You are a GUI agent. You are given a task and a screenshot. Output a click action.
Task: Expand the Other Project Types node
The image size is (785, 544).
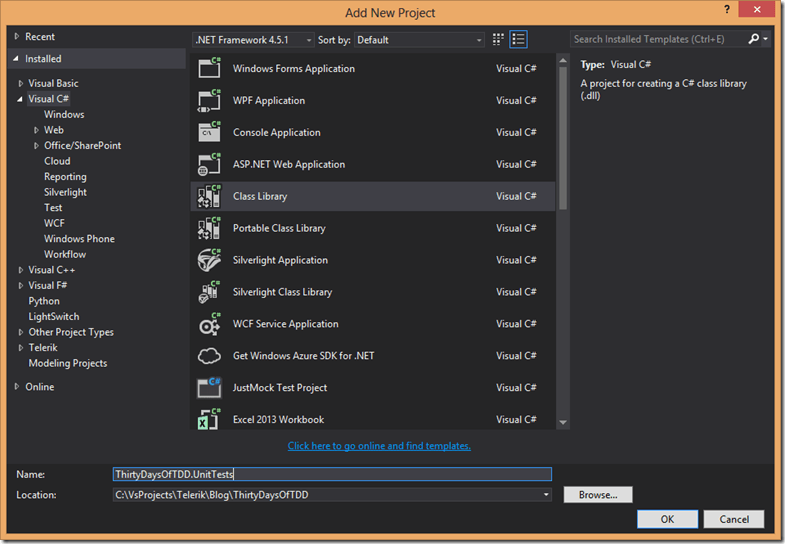[x=21, y=332]
